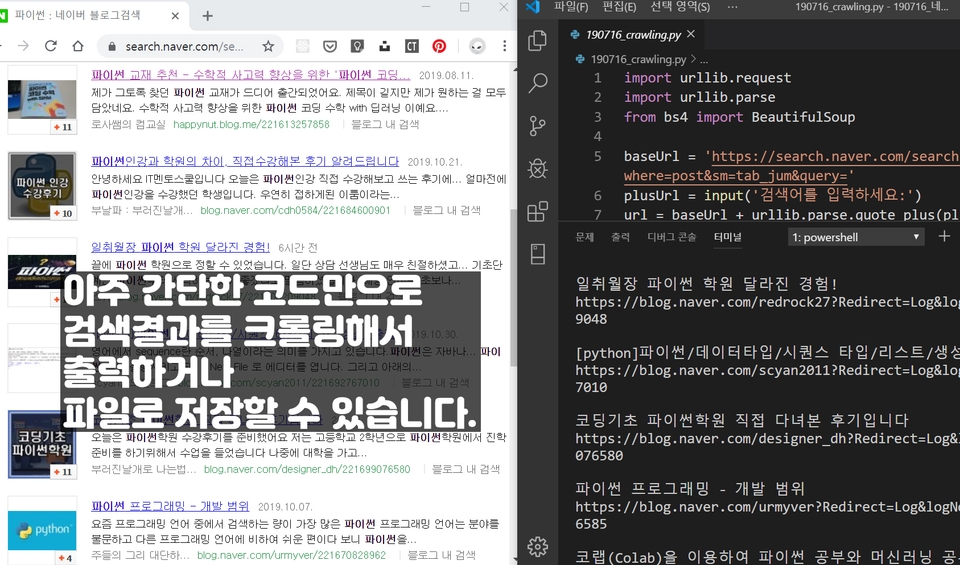
Task: Open the 파일(F) menu in VS Code
Action: pos(571,7)
